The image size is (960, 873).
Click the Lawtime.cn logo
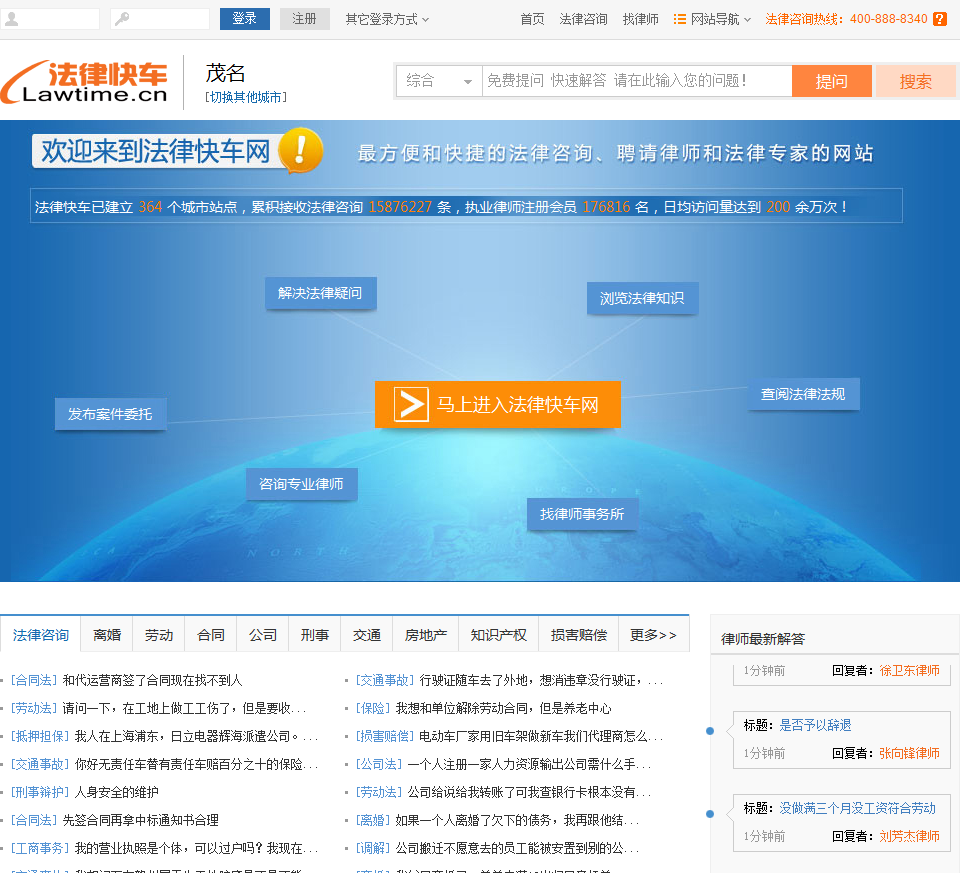coord(84,82)
